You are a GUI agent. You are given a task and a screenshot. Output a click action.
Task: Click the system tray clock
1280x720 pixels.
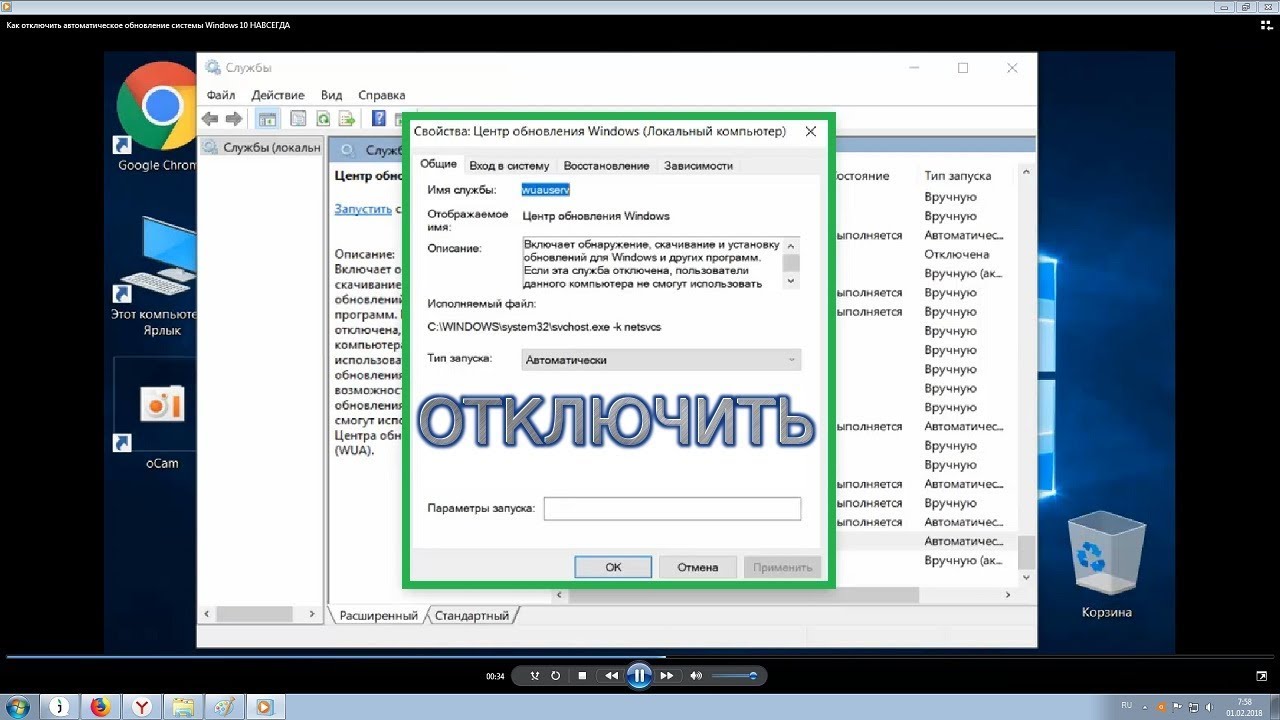pos(1244,707)
